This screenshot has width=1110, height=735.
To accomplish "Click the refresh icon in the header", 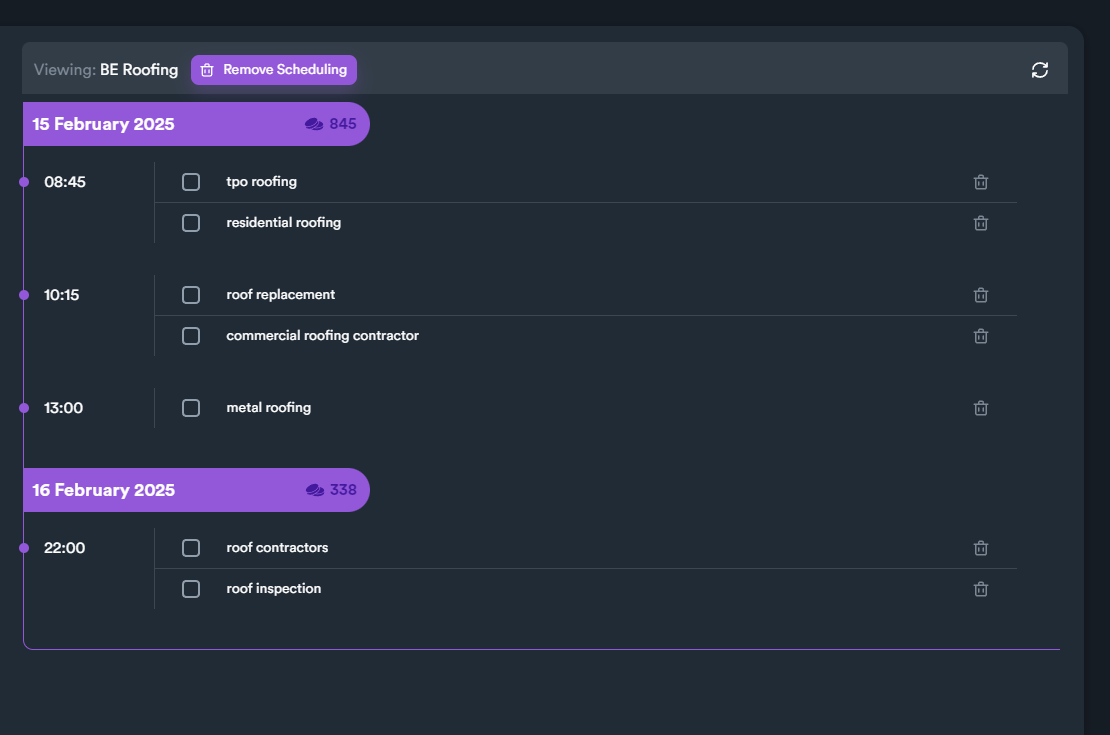I will point(1040,70).
